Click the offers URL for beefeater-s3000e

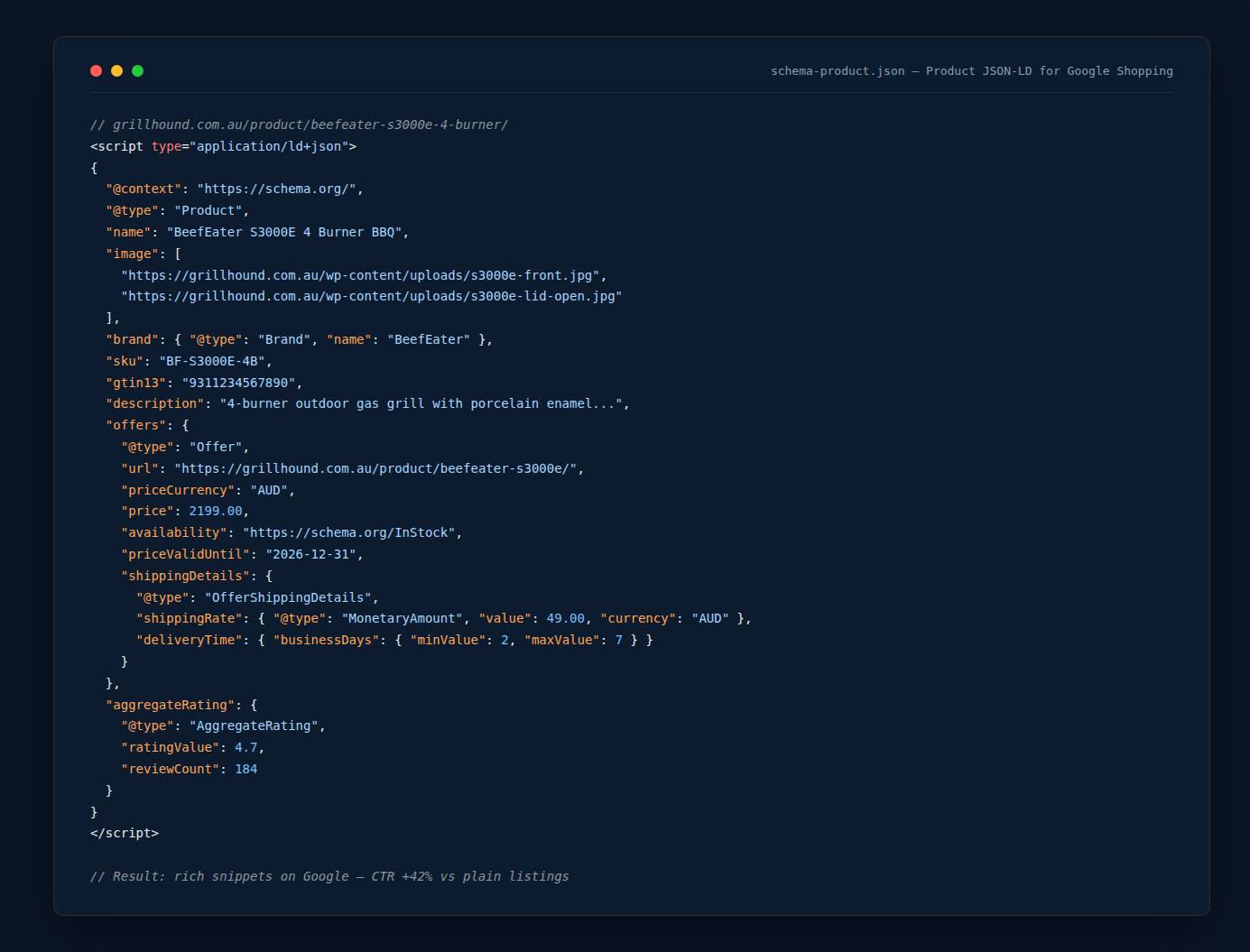point(379,467)
